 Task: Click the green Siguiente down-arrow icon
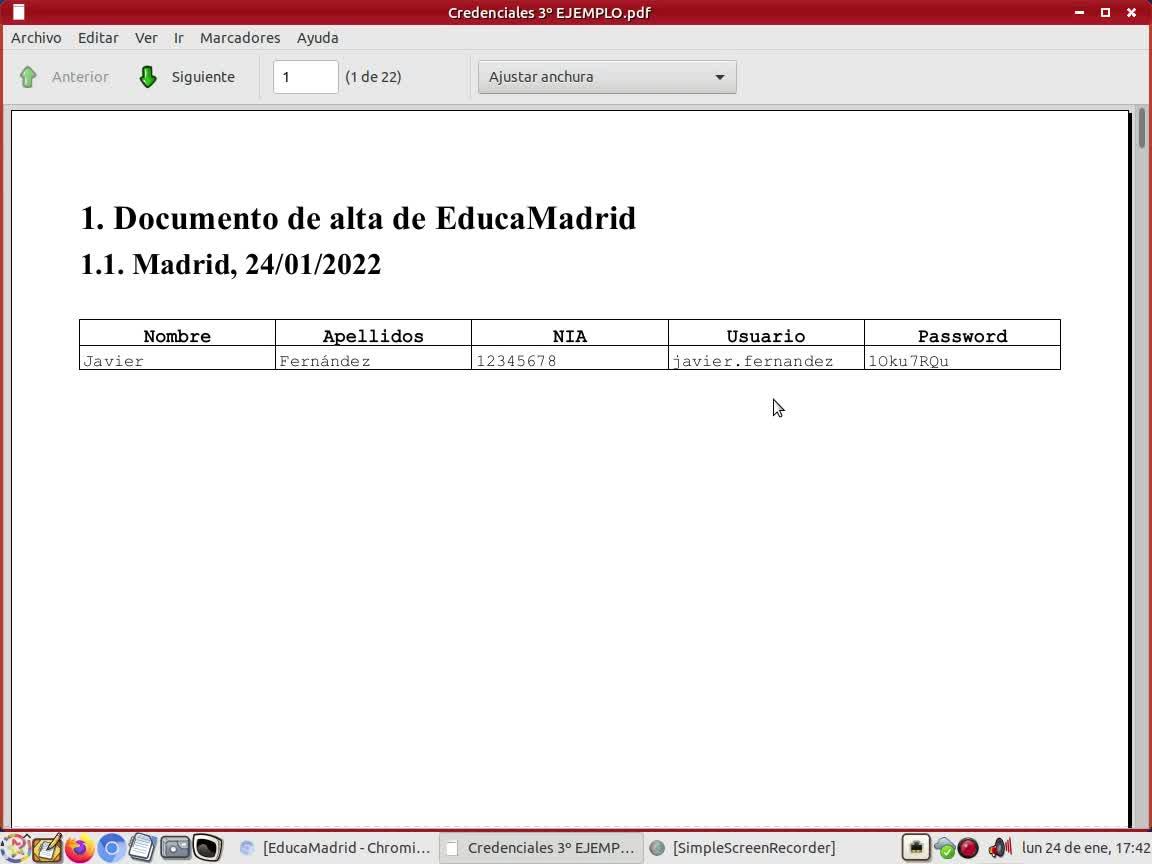click(148, 77)
